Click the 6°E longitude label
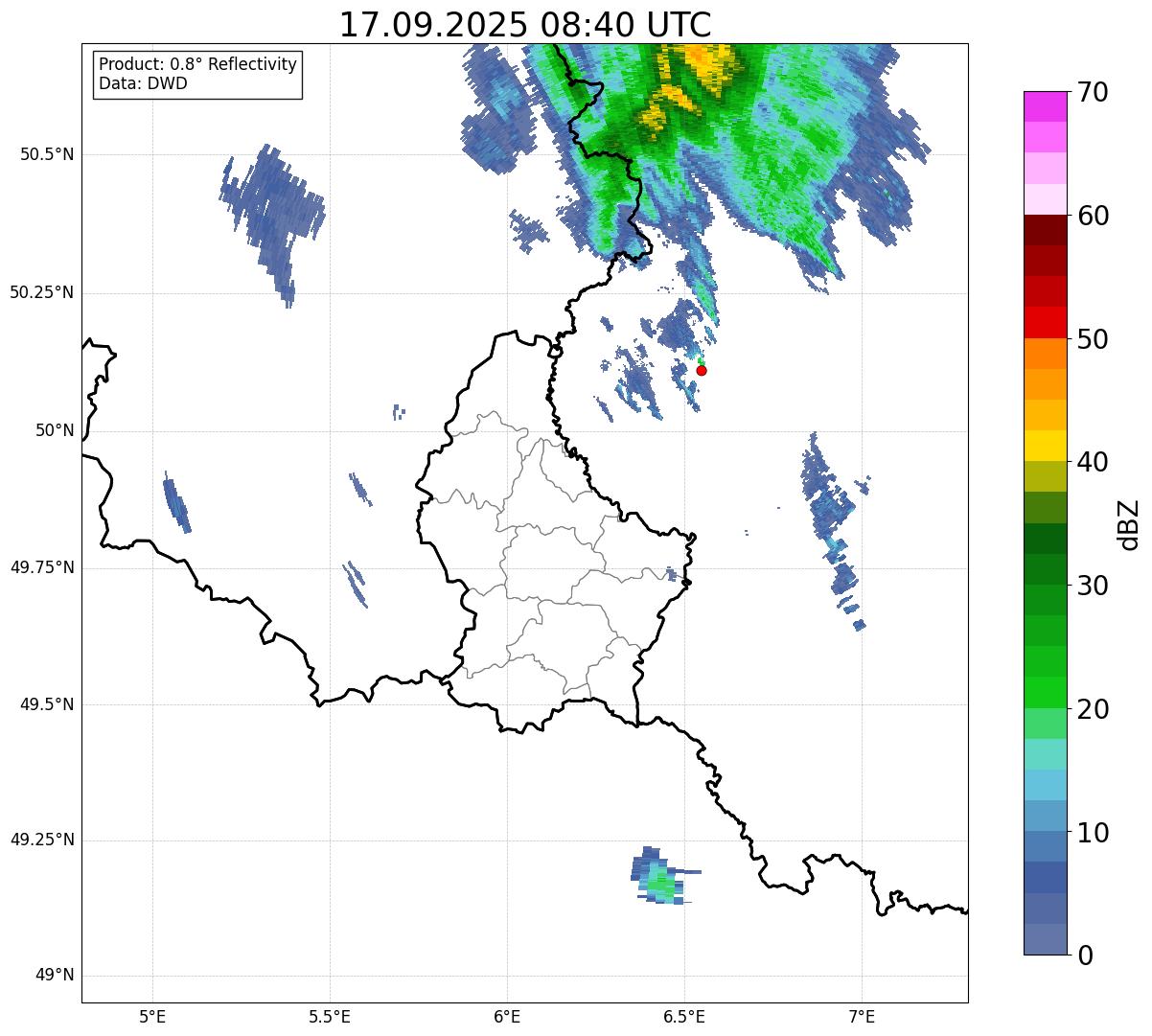This screenshot has height=1036, width=1152. (x=507, y=1016)
